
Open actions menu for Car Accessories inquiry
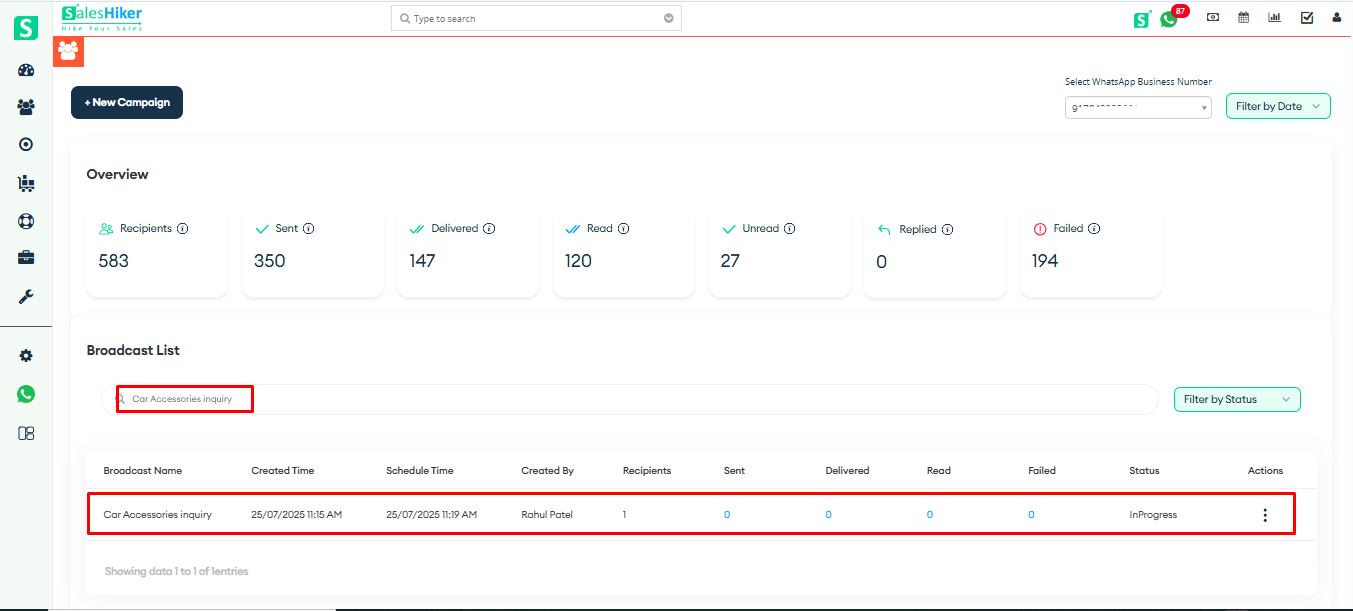coord(1265,515)
